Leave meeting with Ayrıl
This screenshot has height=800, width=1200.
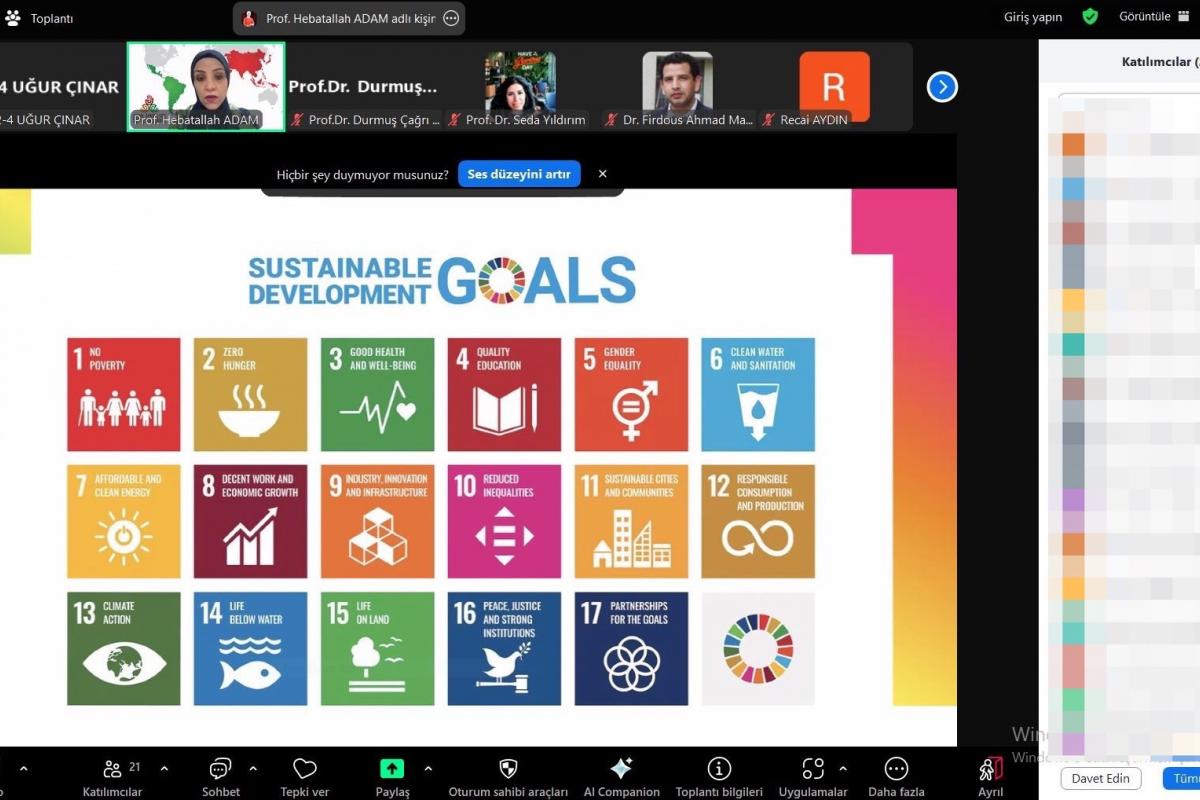[x=990, y=777]
